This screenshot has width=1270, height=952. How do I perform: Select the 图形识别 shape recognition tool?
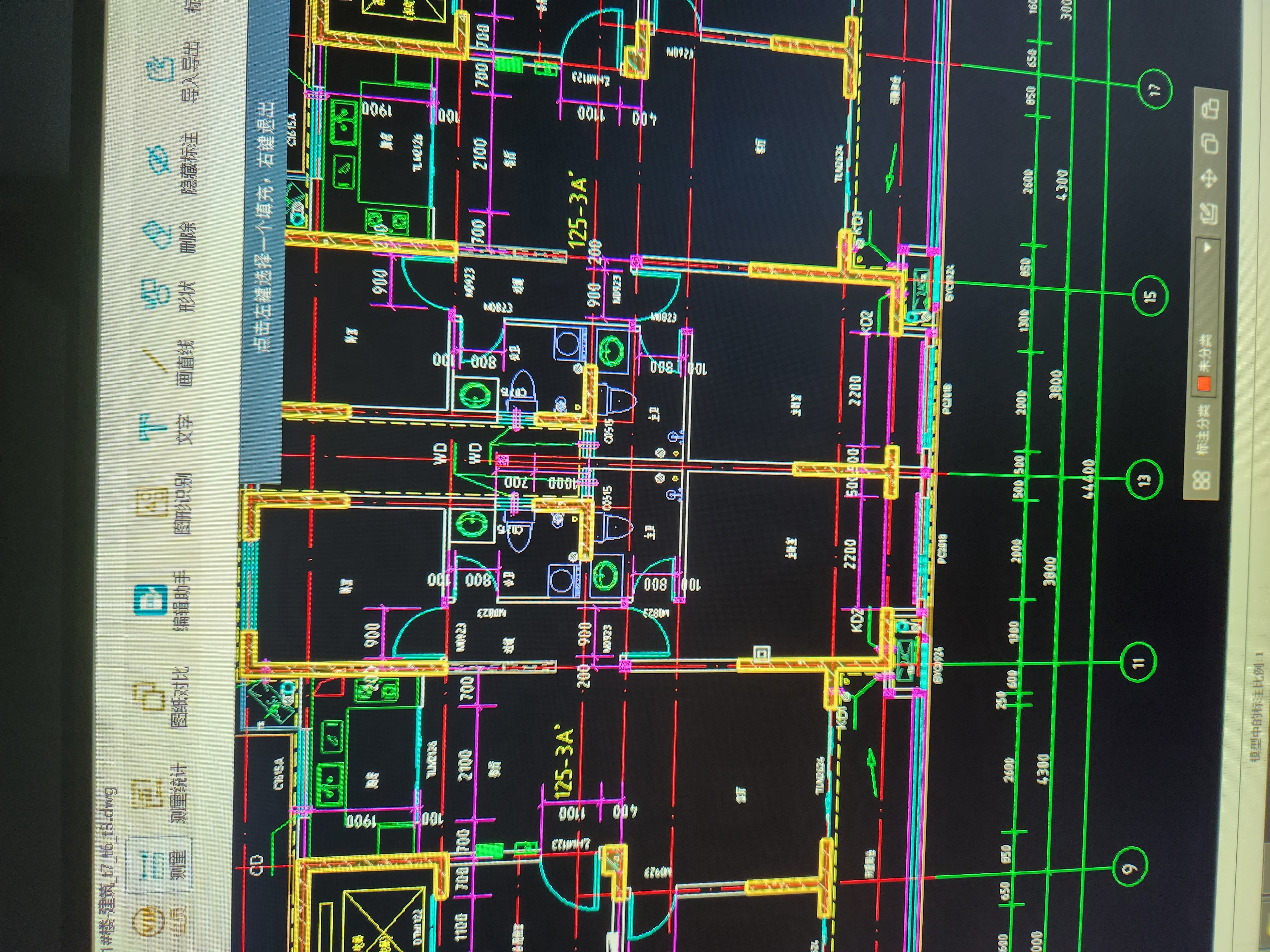tap(165, 503)
